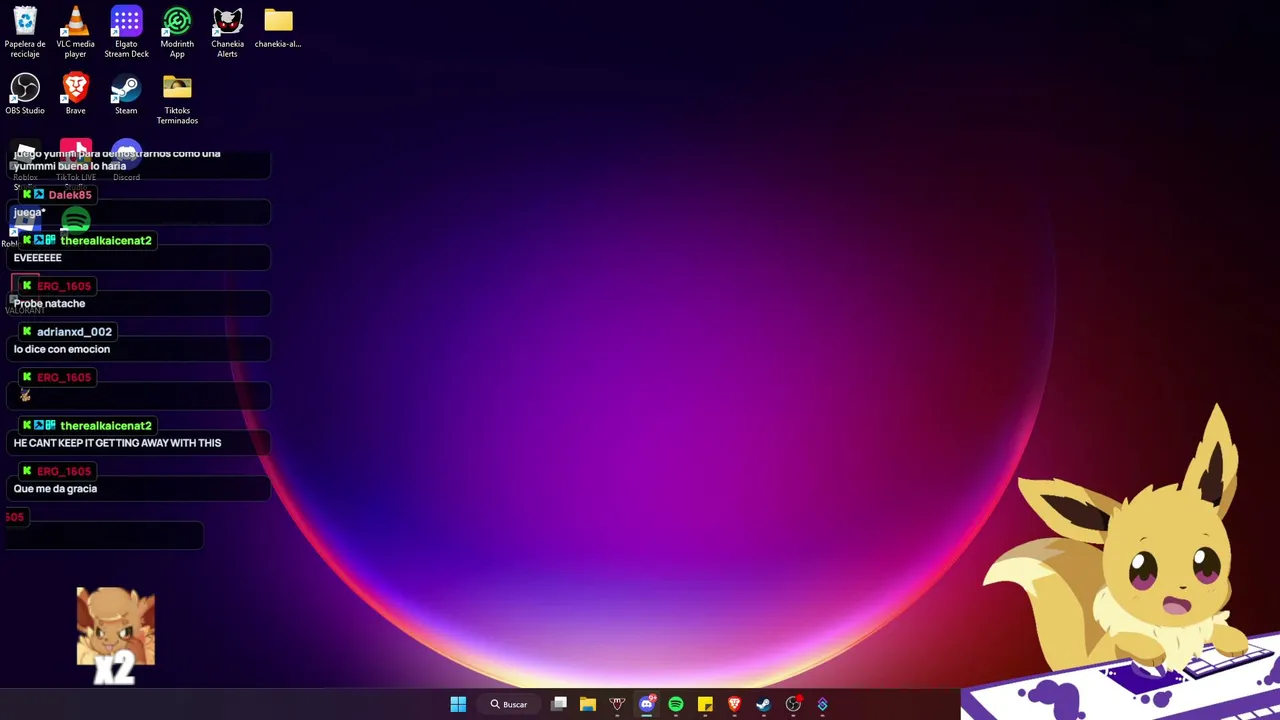This screenshot has width=1280, height=720.
Task: Open Spotify from the taskbar
Action: (x=676, y=704)
